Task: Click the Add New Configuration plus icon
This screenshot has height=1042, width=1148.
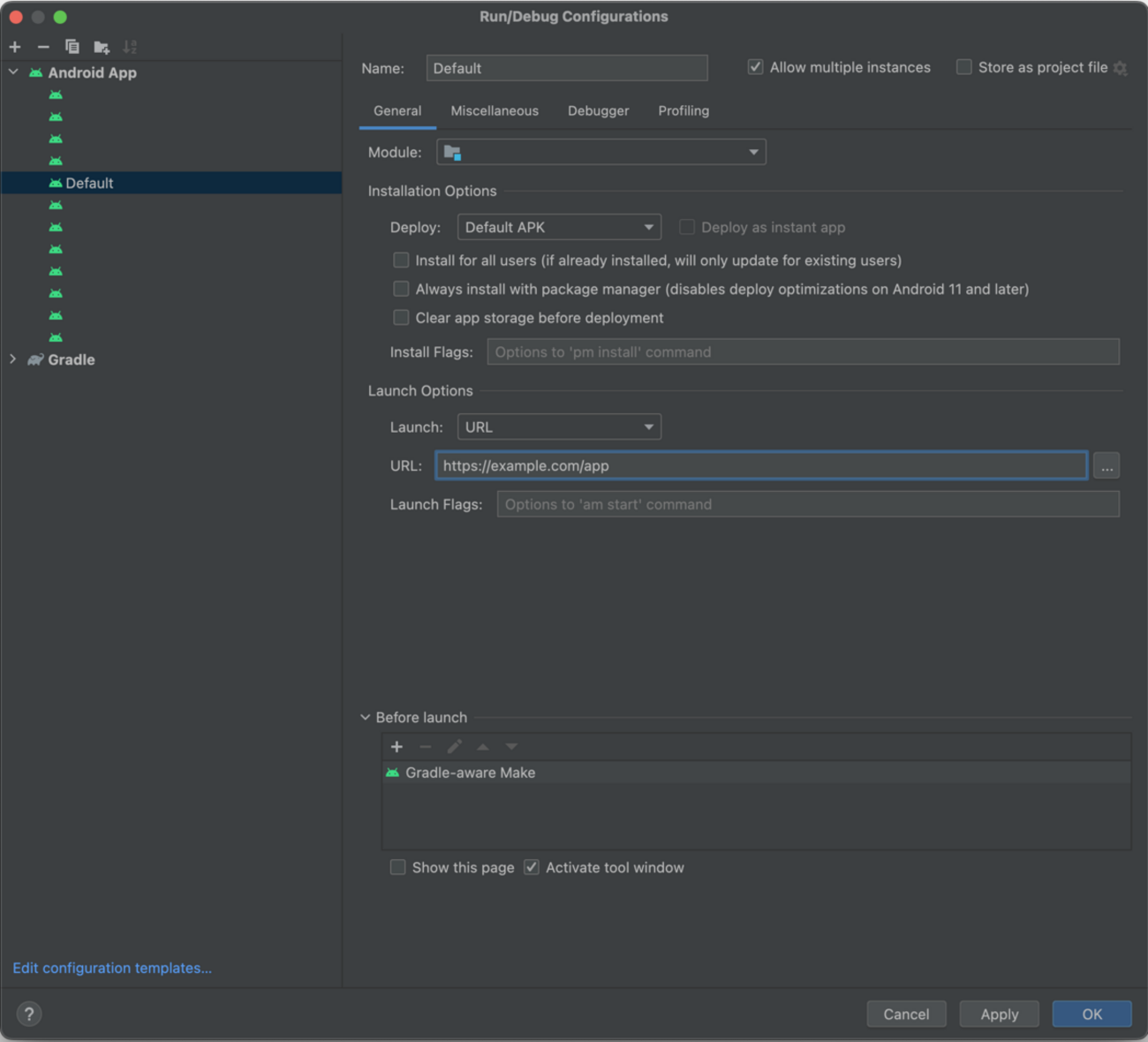Action: (15, 47)
